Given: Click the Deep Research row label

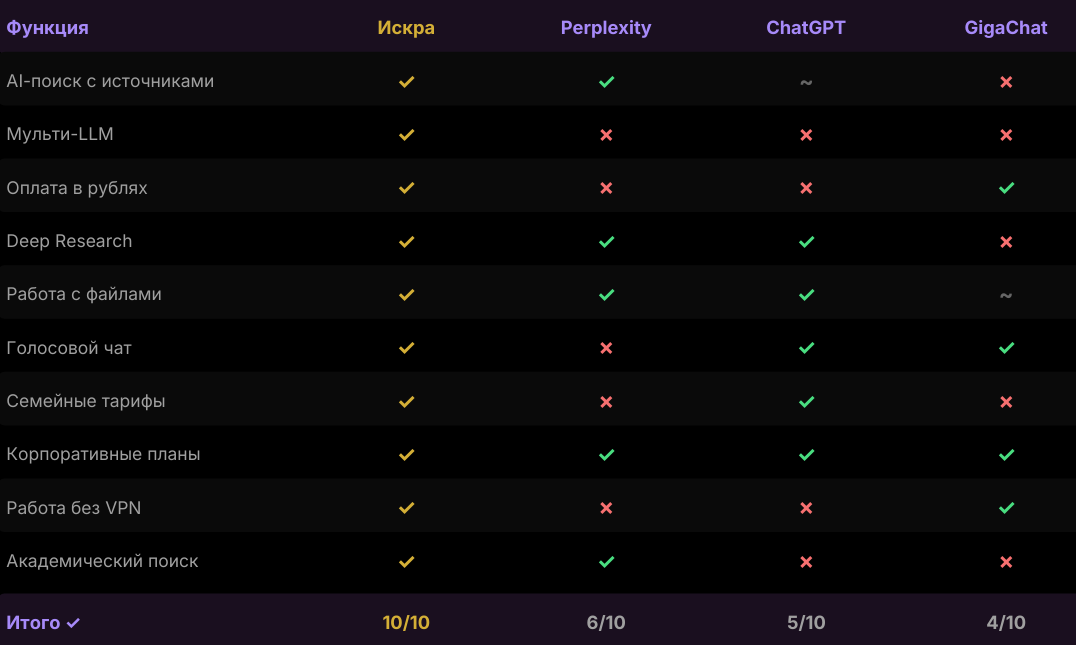Looking at the screenshot, I should pos(69,241).
